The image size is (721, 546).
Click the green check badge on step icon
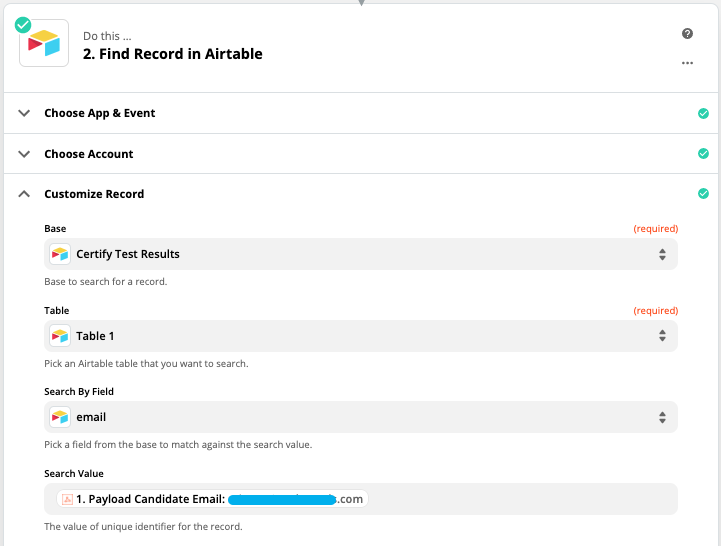click(x=23, y=24)
